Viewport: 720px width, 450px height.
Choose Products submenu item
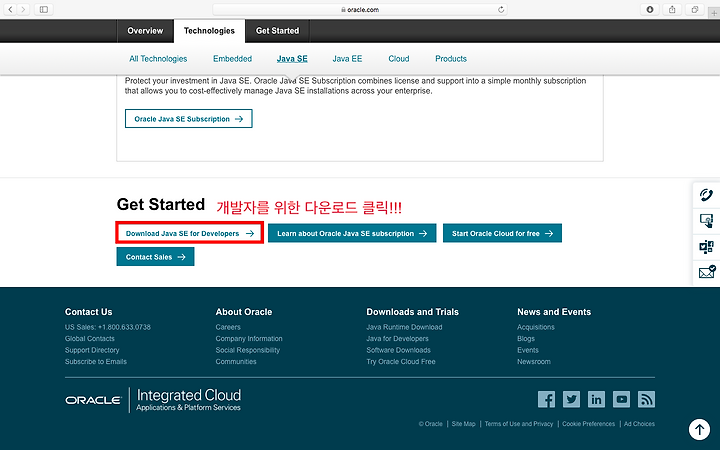[451, 59]
